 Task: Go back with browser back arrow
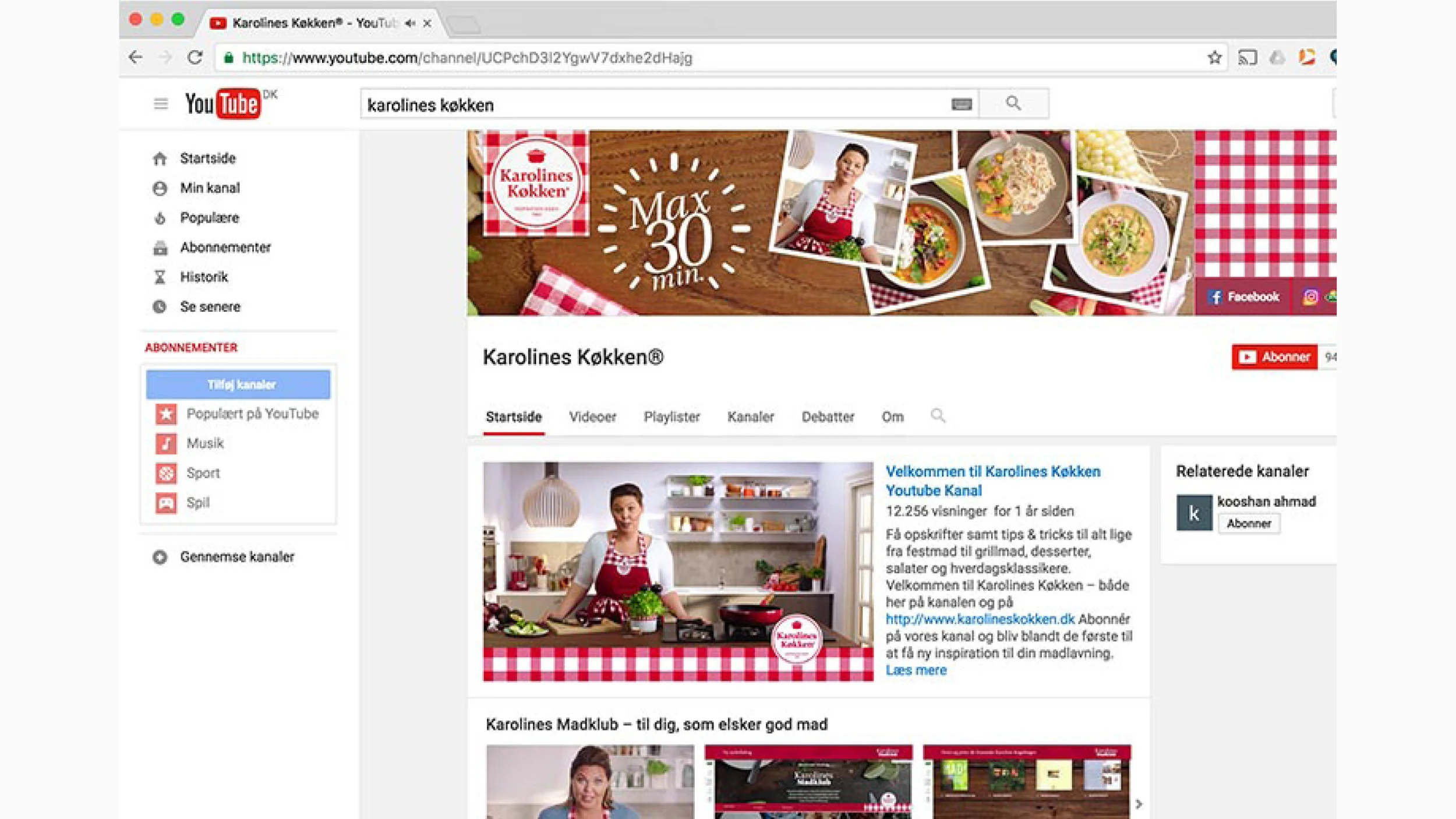(x=136, y=57)
